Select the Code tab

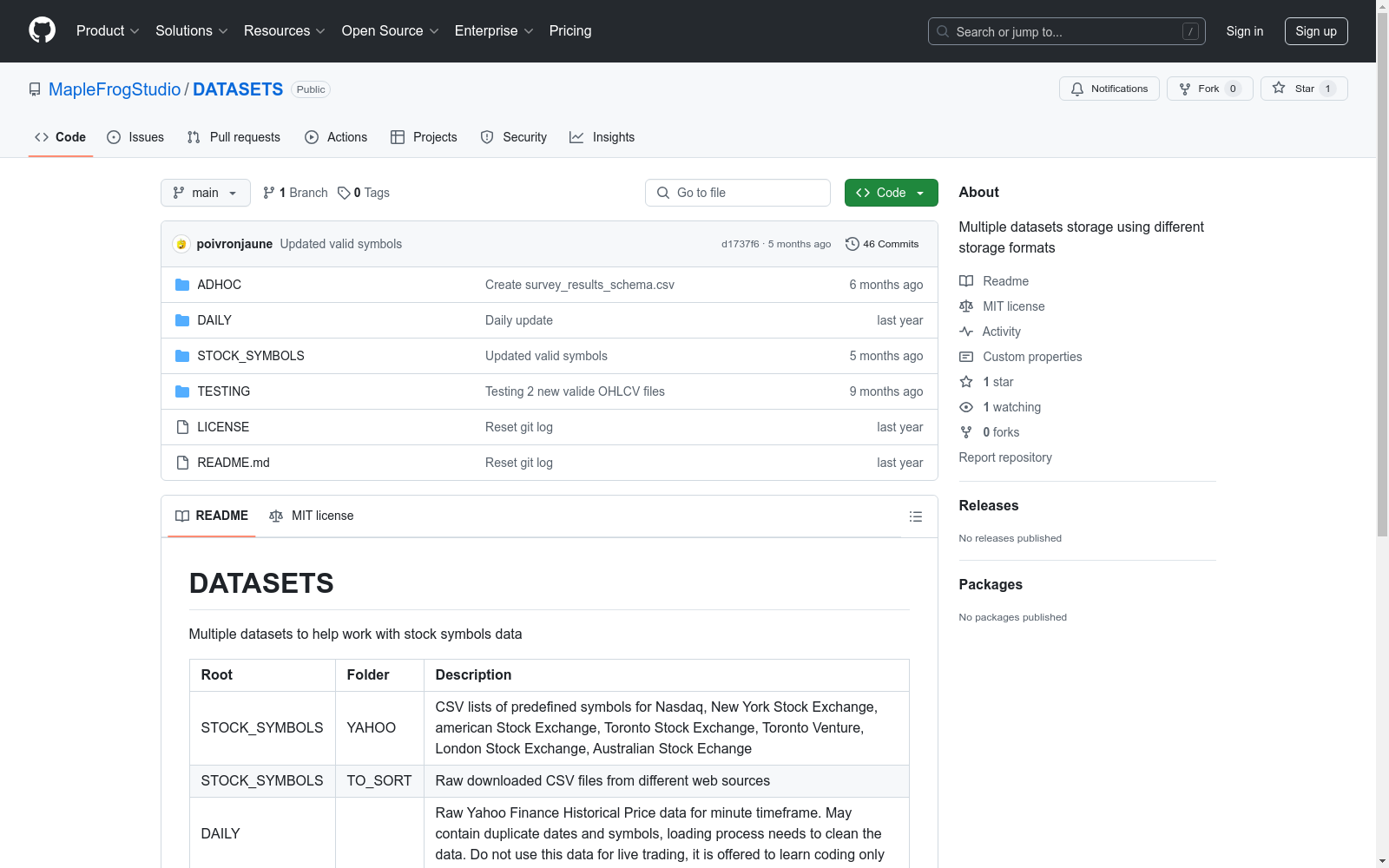point(60,137)
